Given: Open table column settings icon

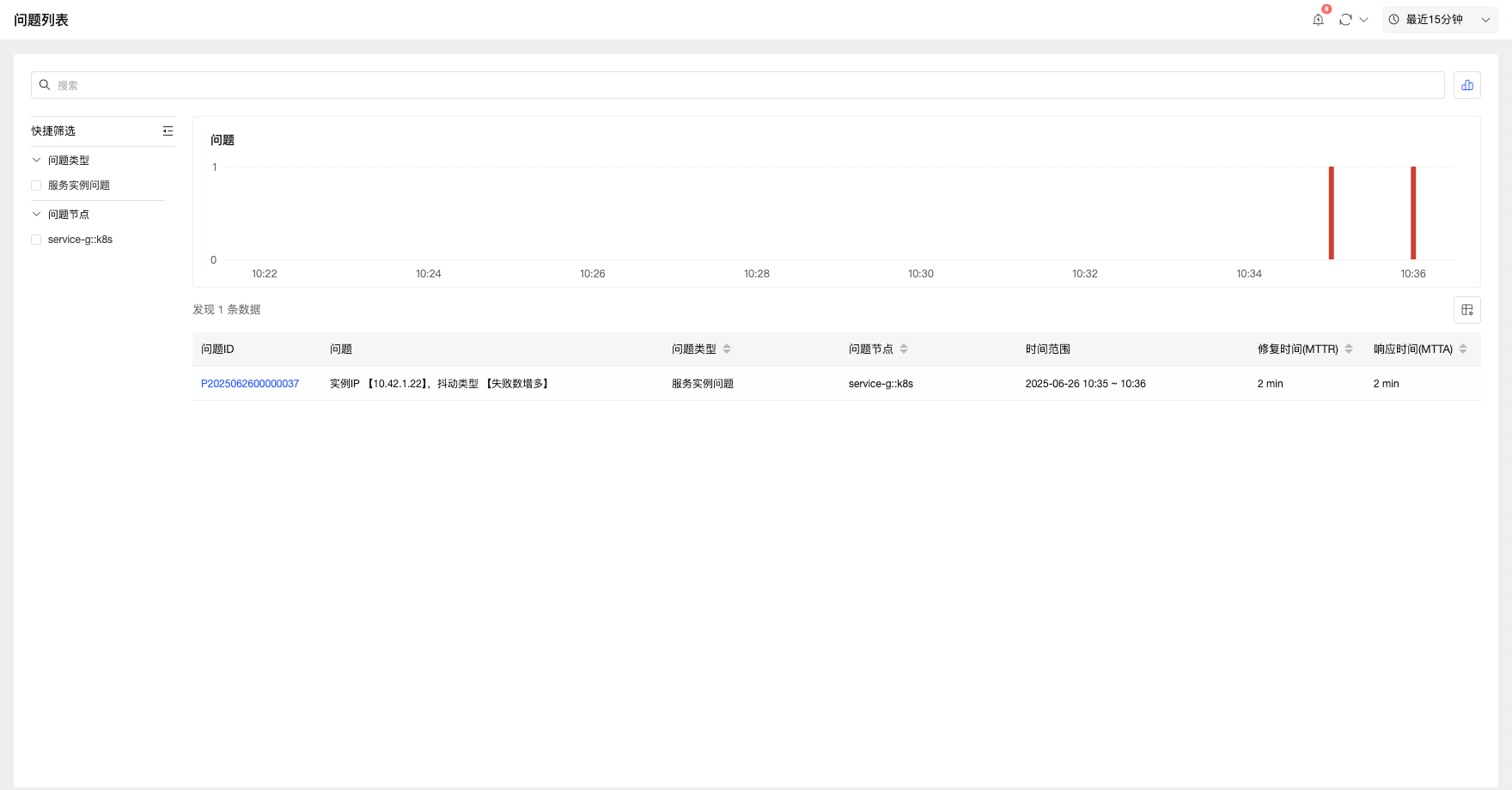Looking at the screenshot, I should [x=1466, y=310].
